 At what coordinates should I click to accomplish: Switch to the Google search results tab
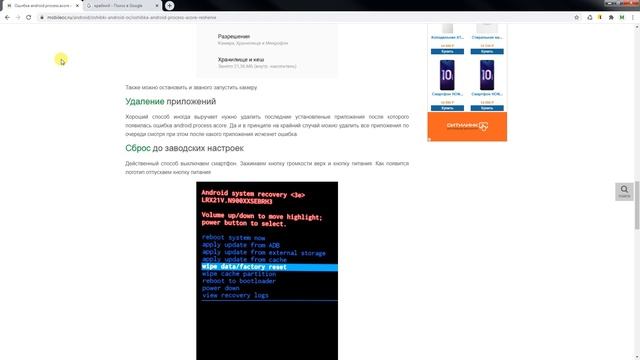click(x=119, y=6)
